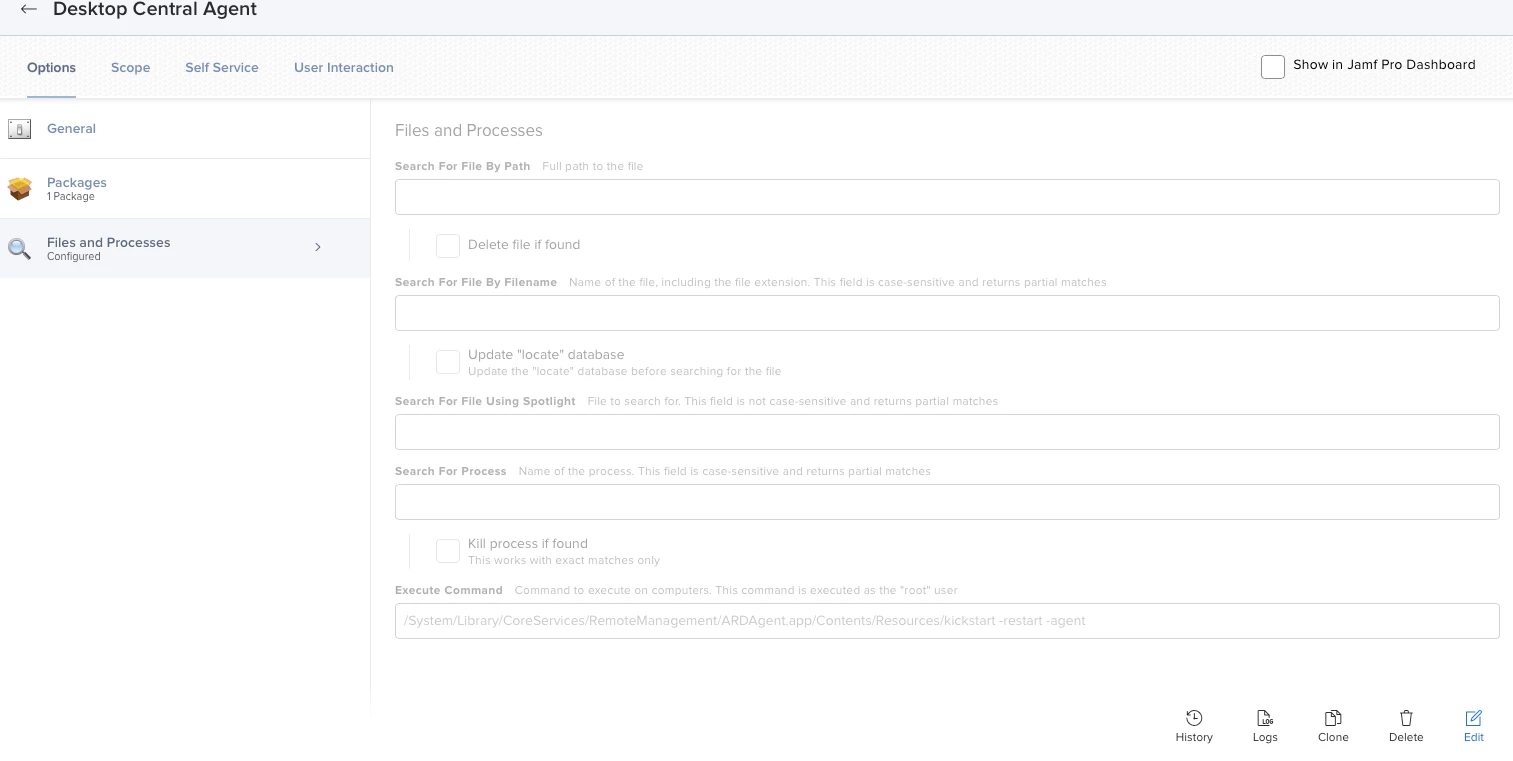Click the General payload icon
Screen dimensions: 1513x761
(19, 128)
